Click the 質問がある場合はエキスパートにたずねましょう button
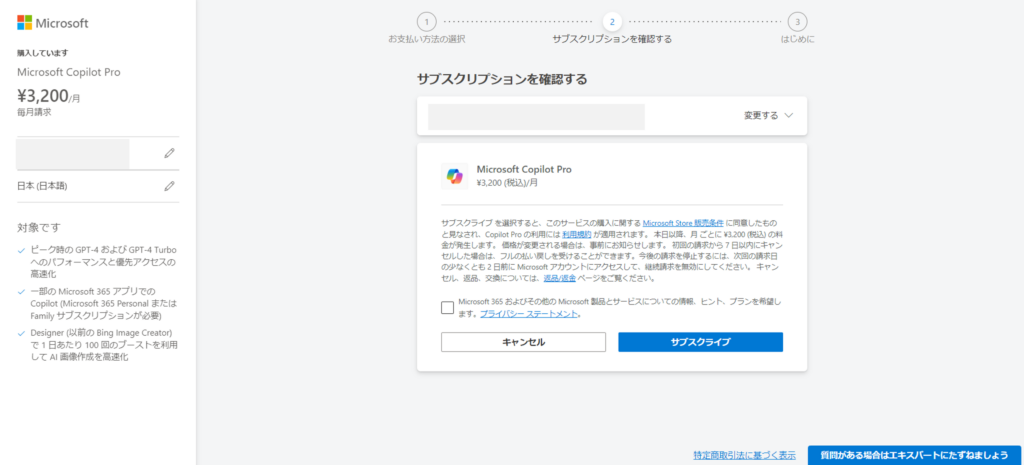Image resolution: width=1024 pixels, height=465 pixels. pyautogui.click(x=914, y=455)
